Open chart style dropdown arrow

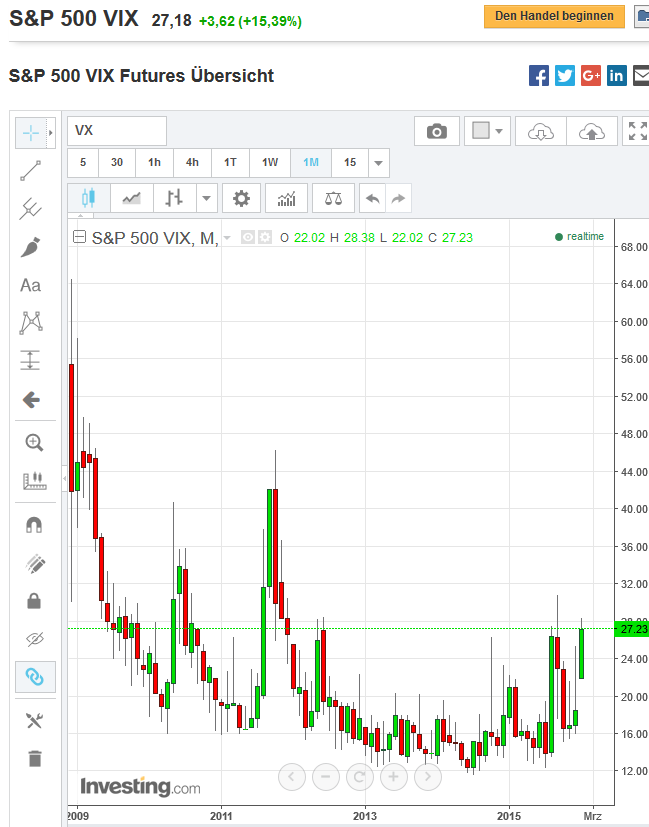[x=207, y=198]
